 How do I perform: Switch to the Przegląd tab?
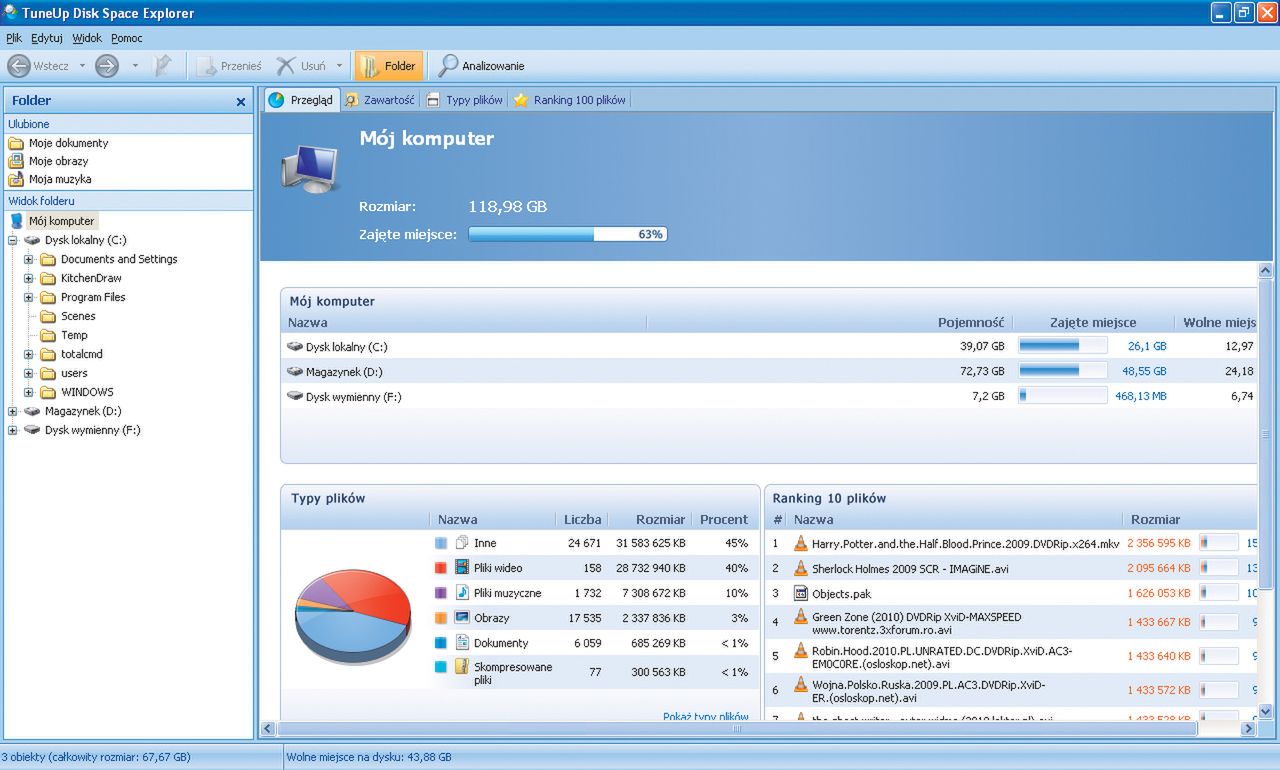(302, 100)
